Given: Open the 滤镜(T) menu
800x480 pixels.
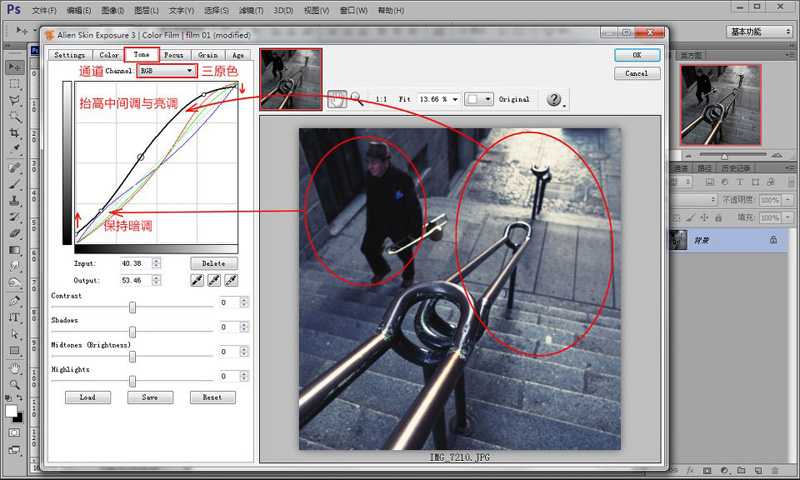Looking at the screenshot, I should 251,10.
